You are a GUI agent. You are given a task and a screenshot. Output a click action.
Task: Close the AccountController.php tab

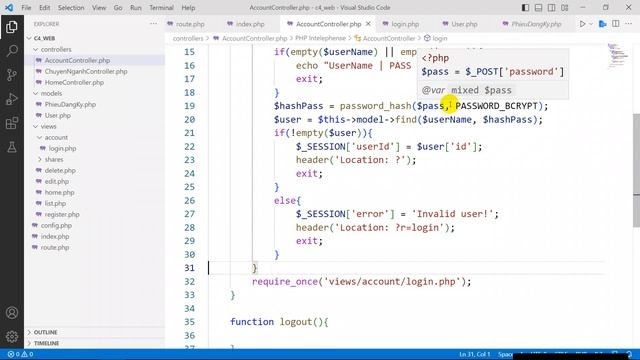(368, 24)
